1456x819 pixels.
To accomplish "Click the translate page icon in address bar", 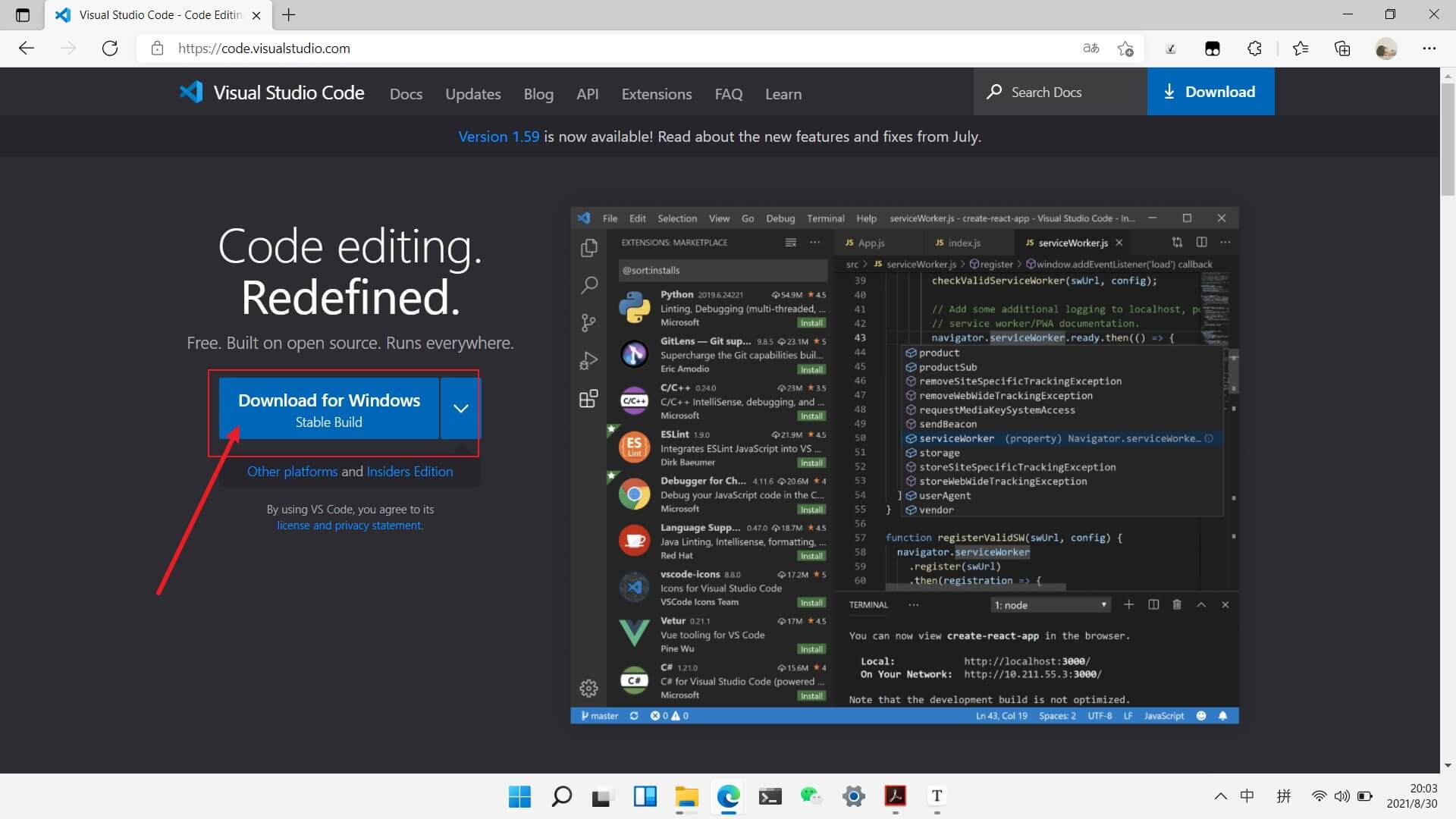I will (x=1091, y=49).
